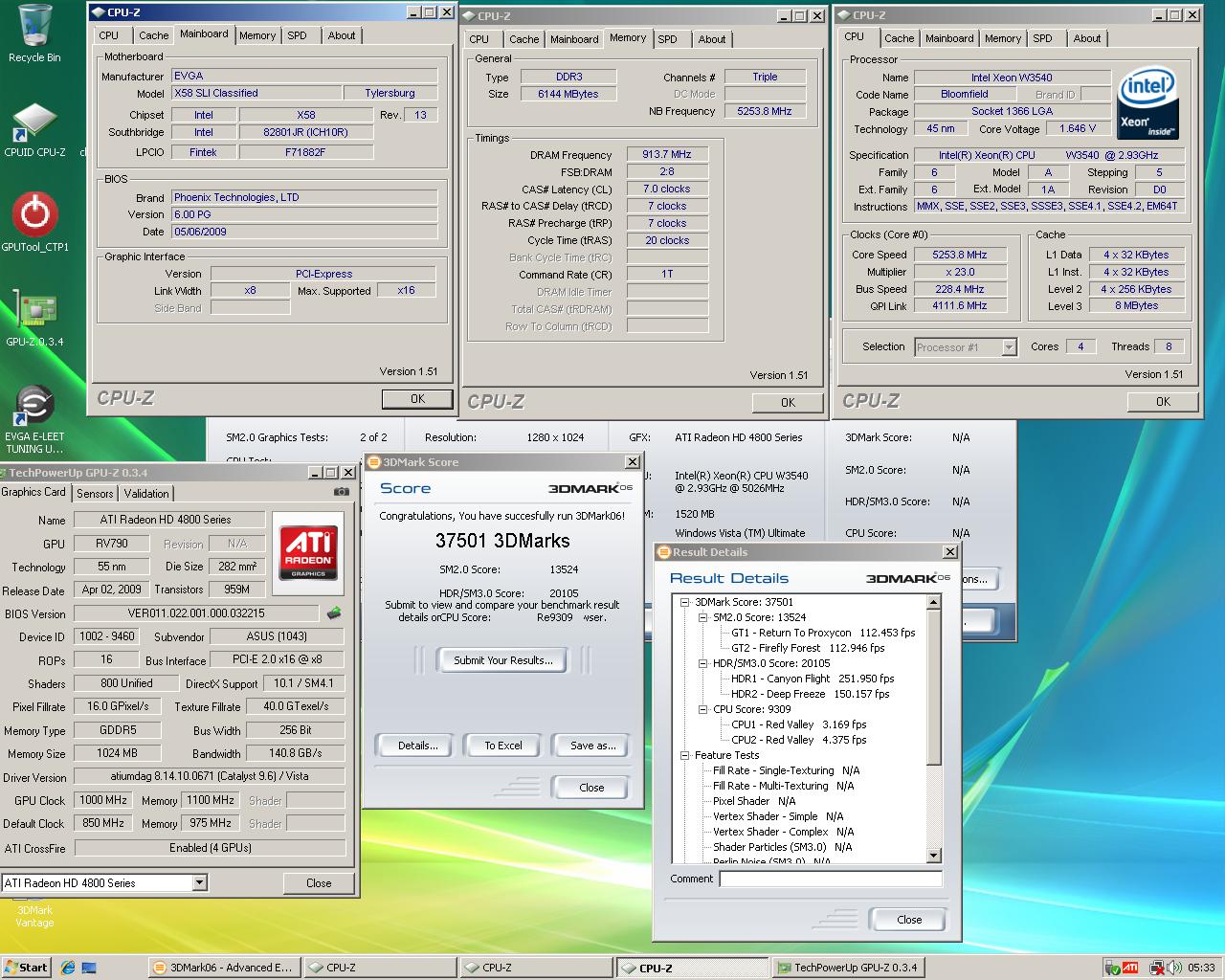Open Memory tab in CPU-Z CPU window

1002,38
